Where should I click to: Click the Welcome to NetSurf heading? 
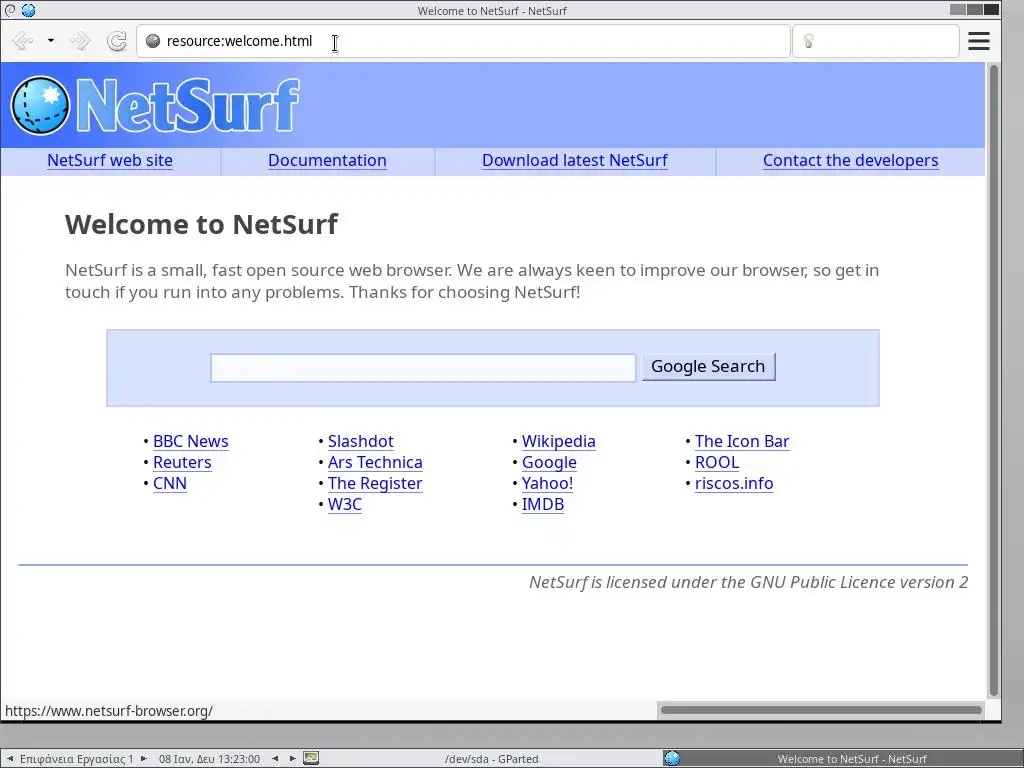201,224
